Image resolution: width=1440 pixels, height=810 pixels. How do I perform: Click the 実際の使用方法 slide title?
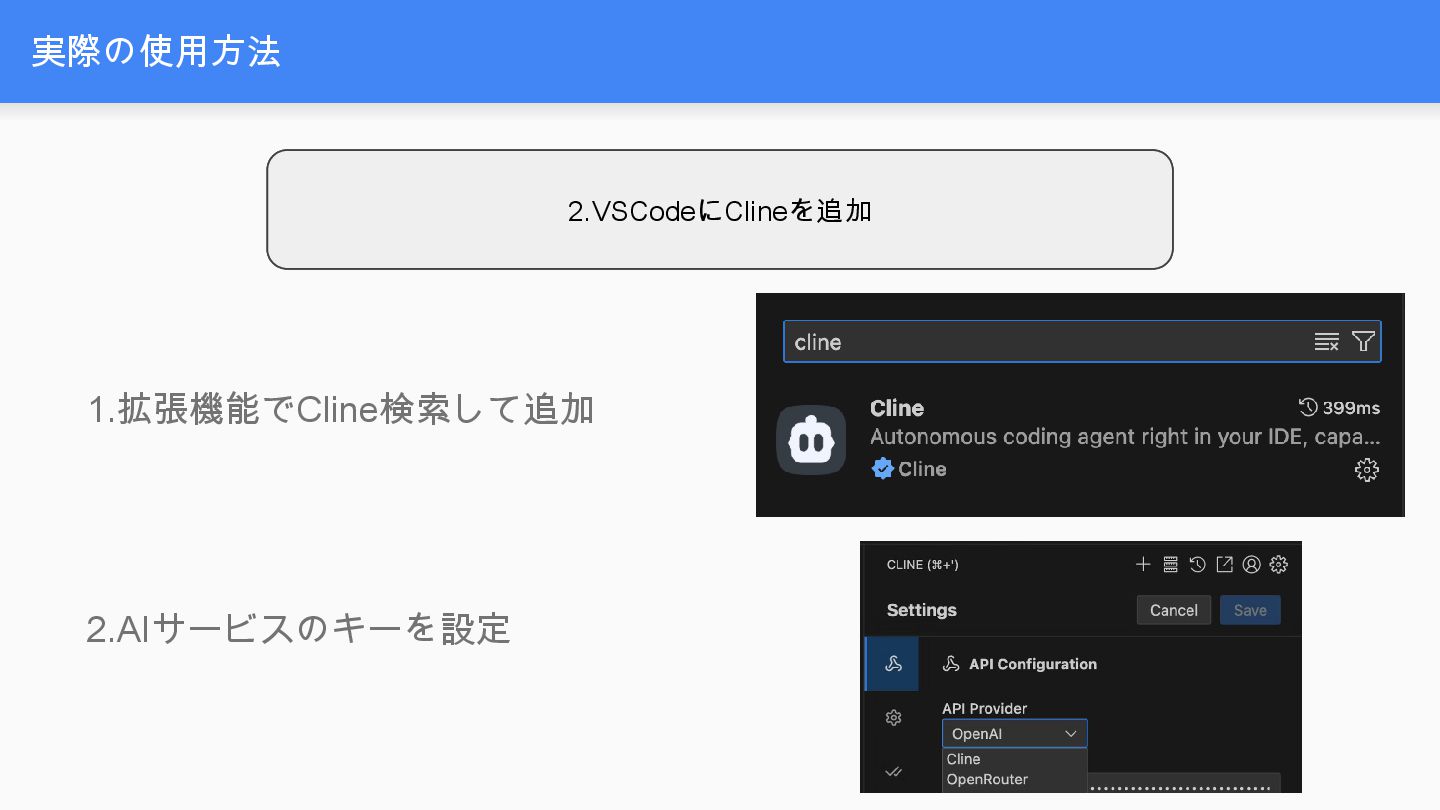[x=156, y=51]
